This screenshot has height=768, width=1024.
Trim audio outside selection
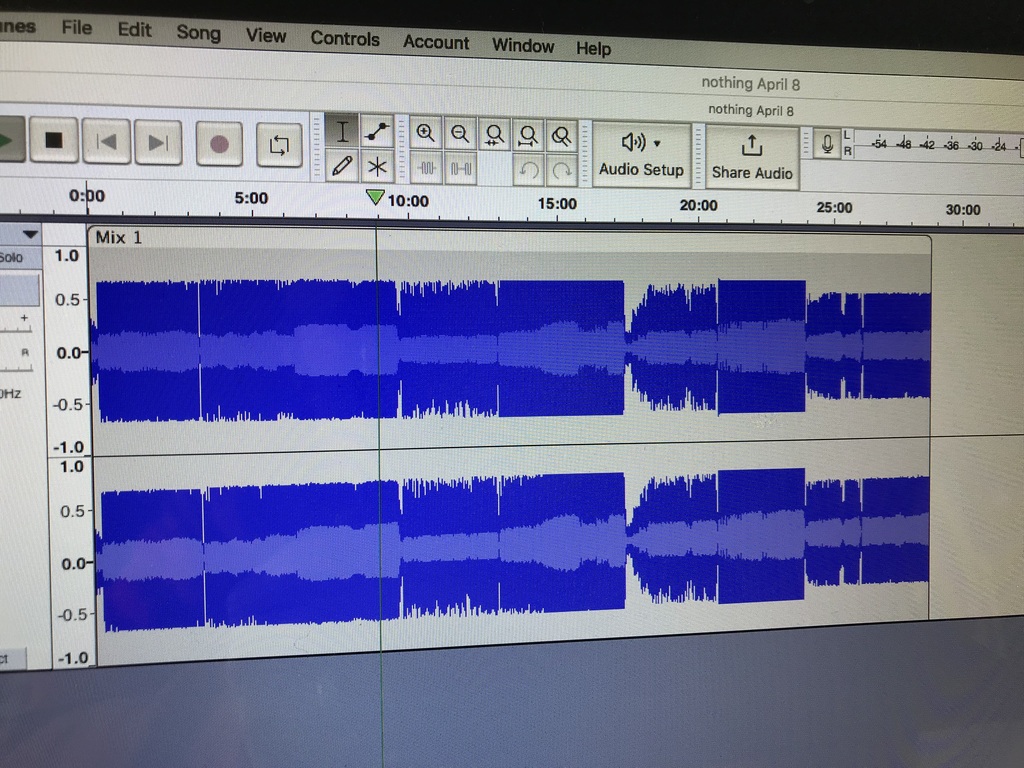pos(426,168)
